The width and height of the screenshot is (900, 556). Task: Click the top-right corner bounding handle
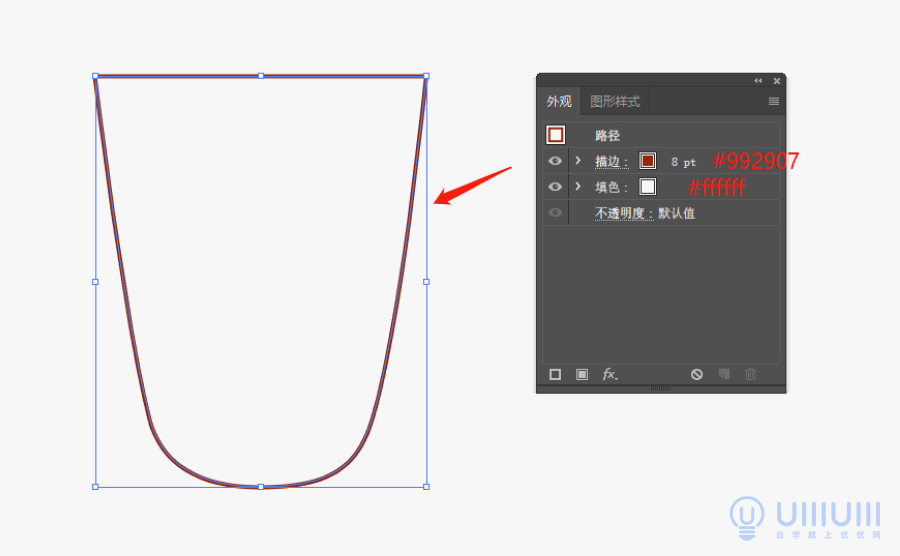426,76
